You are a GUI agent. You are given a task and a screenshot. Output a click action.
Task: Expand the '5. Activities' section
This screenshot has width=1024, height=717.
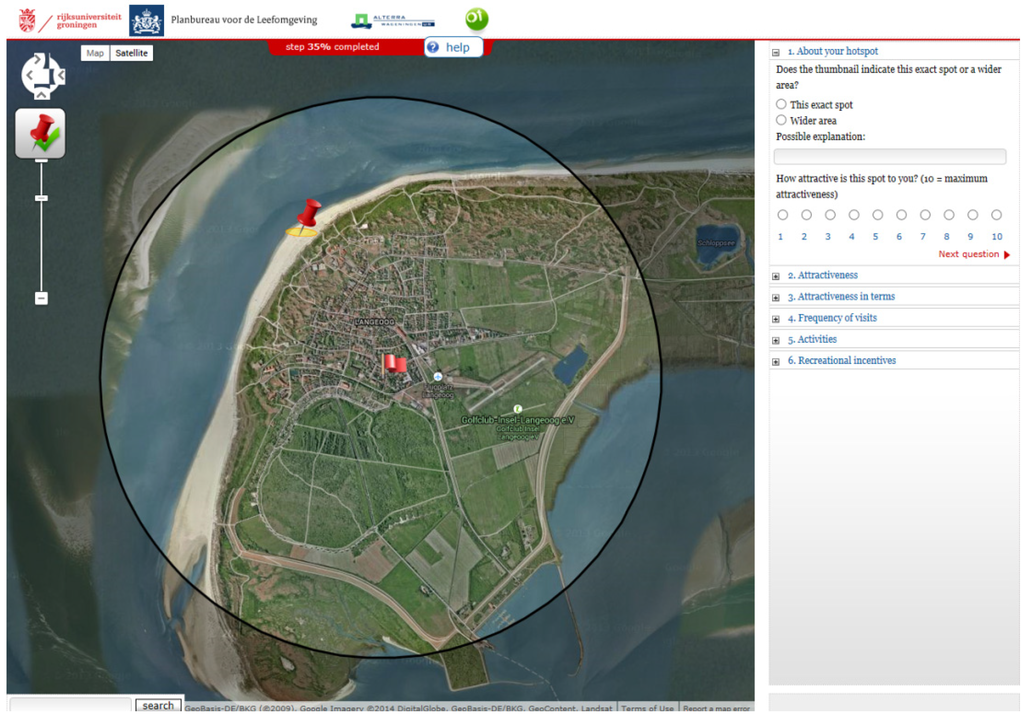[811, 339]
